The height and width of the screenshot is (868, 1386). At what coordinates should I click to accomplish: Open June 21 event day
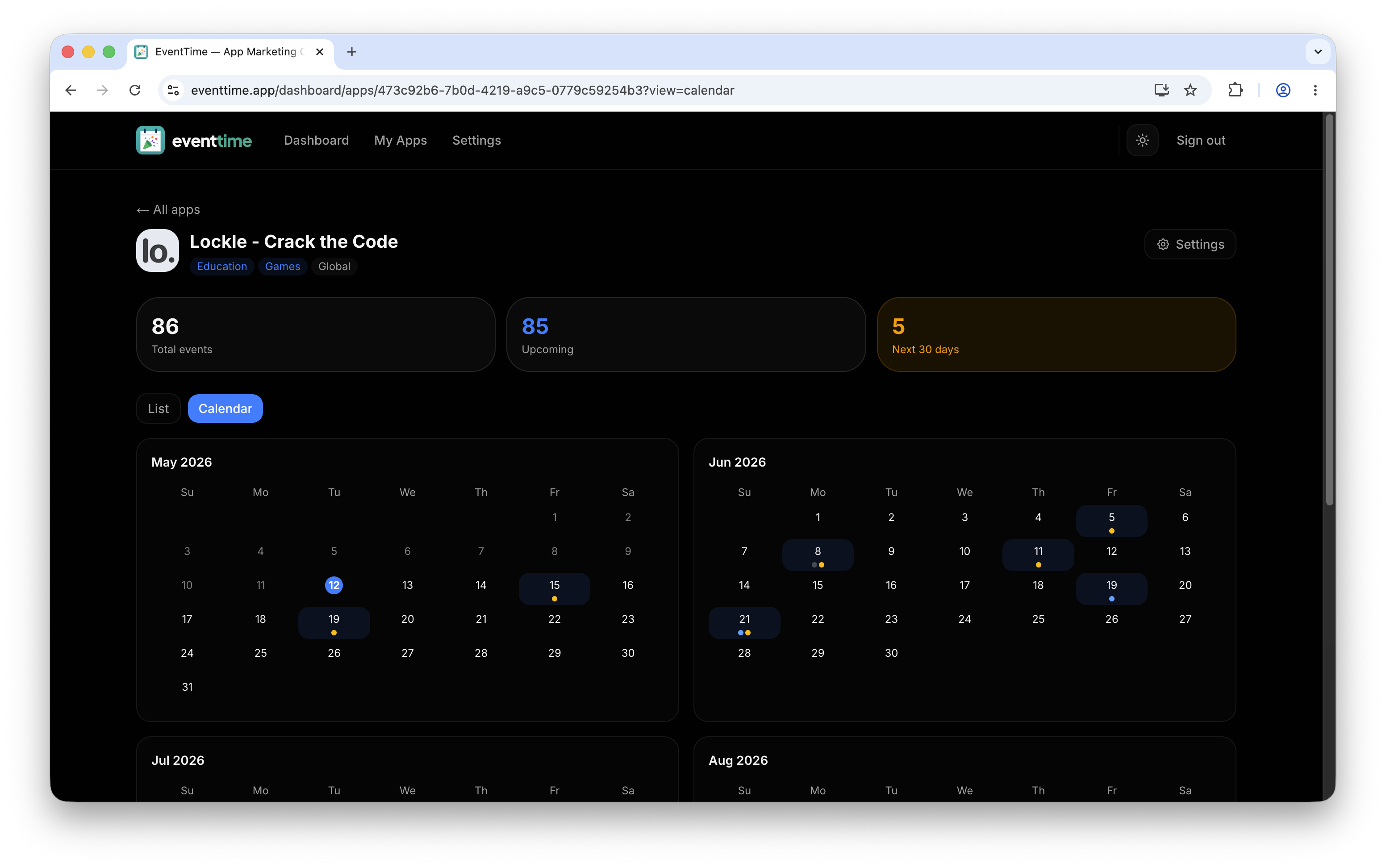click(744, 622)
